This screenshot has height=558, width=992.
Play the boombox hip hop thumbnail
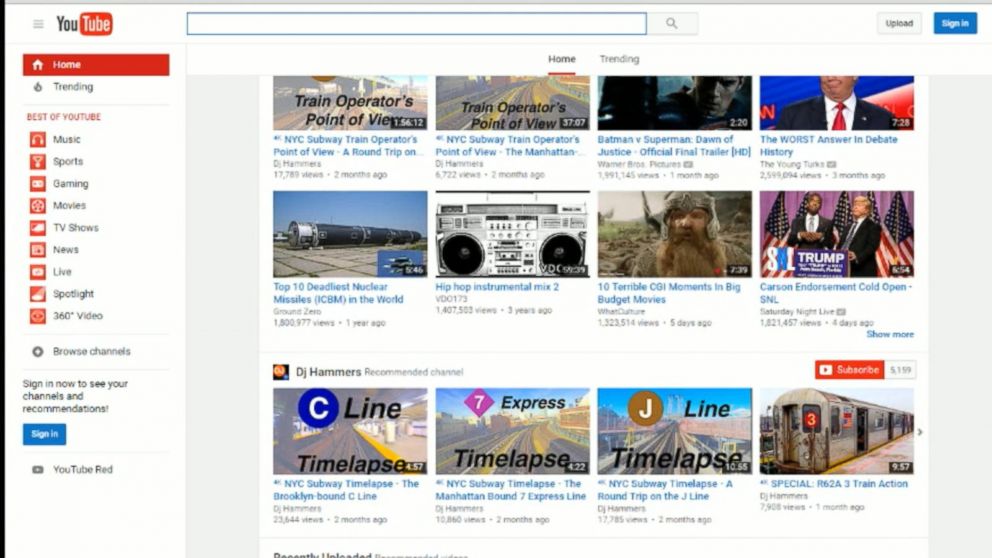click(x=512, y=234)
